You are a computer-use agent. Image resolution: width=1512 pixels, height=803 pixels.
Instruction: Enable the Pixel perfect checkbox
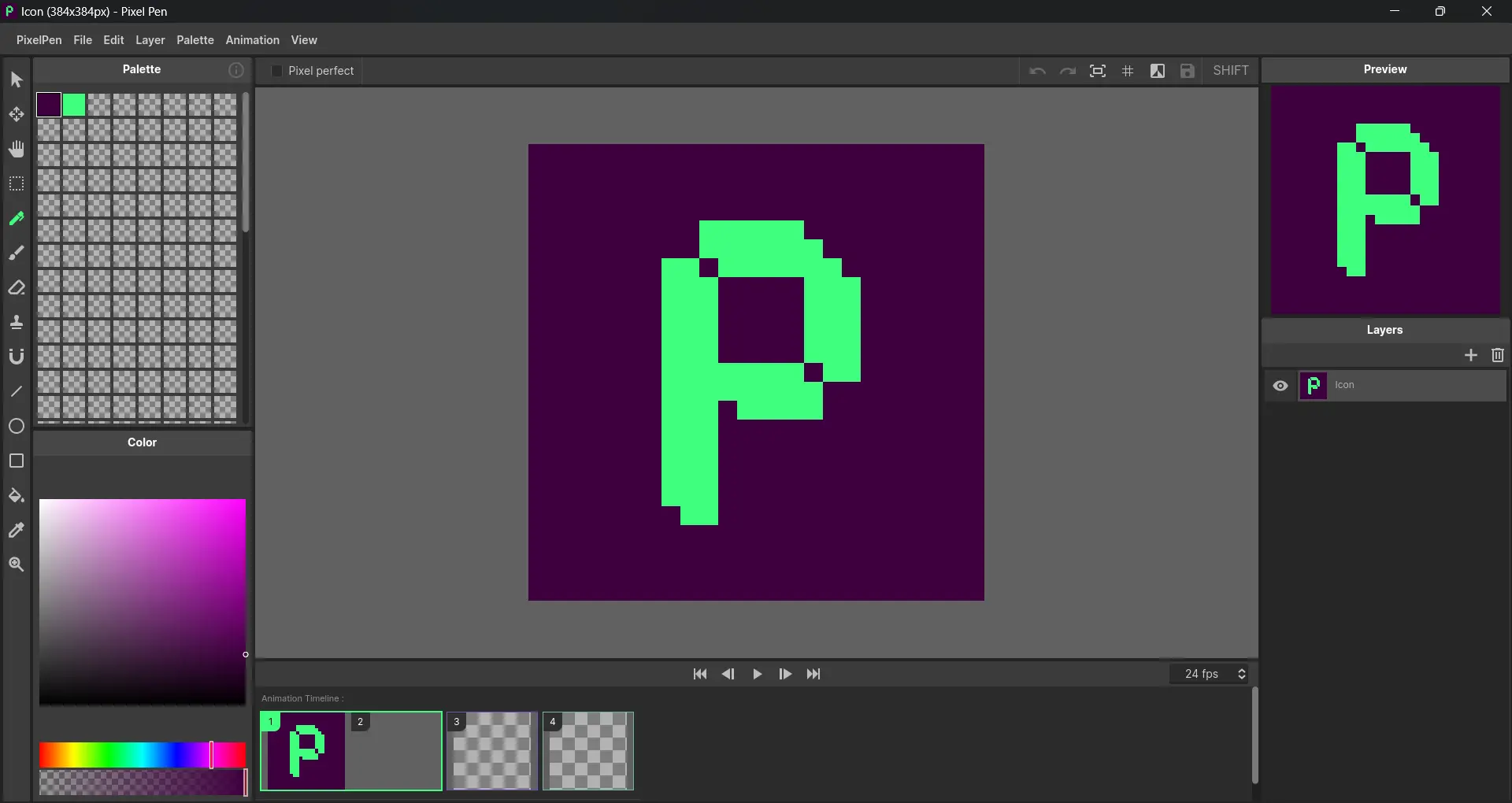[x=277, y=71]
